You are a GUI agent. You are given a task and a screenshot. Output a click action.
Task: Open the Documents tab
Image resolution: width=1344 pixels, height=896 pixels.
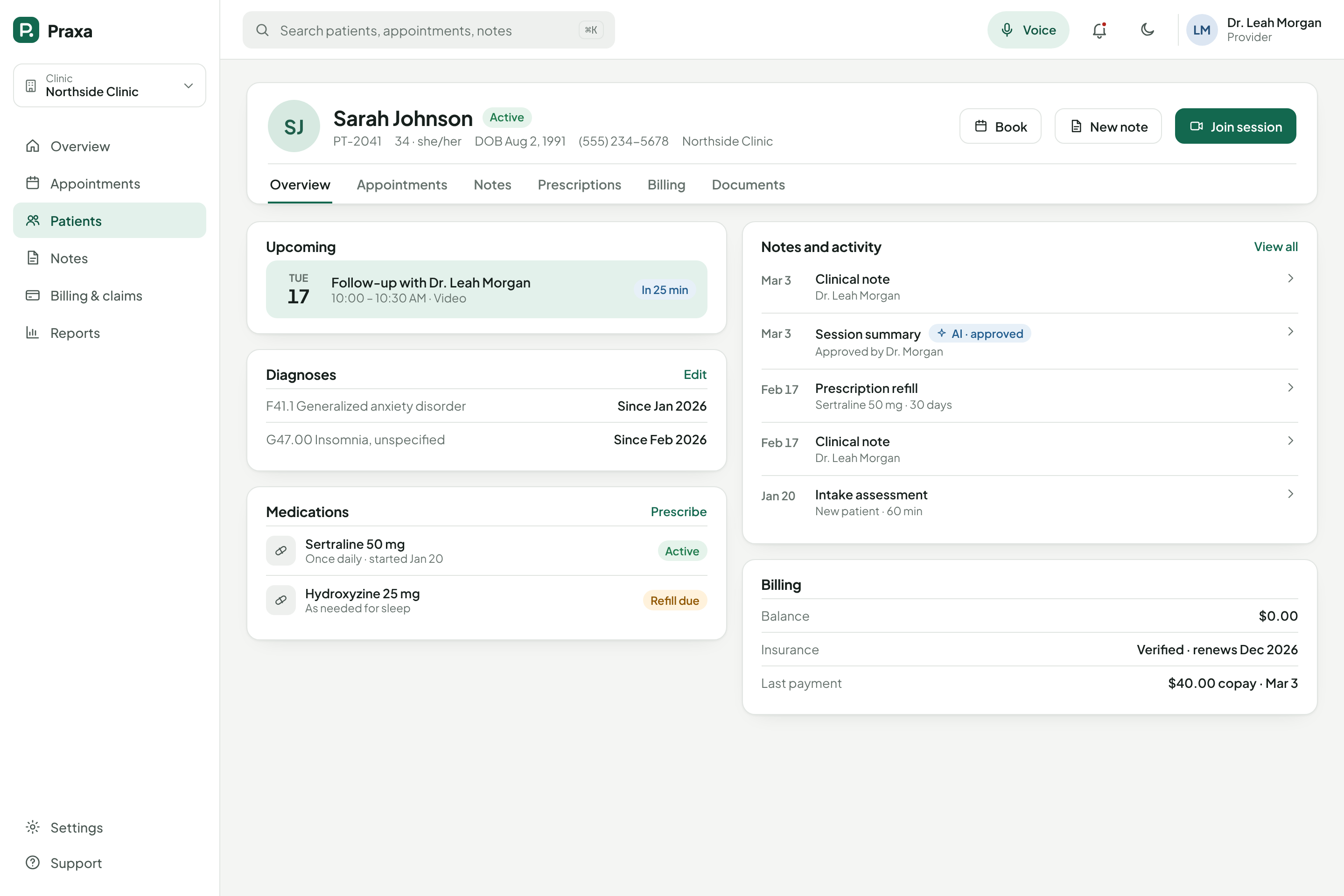pyautogui.click(x=748, y=185)
